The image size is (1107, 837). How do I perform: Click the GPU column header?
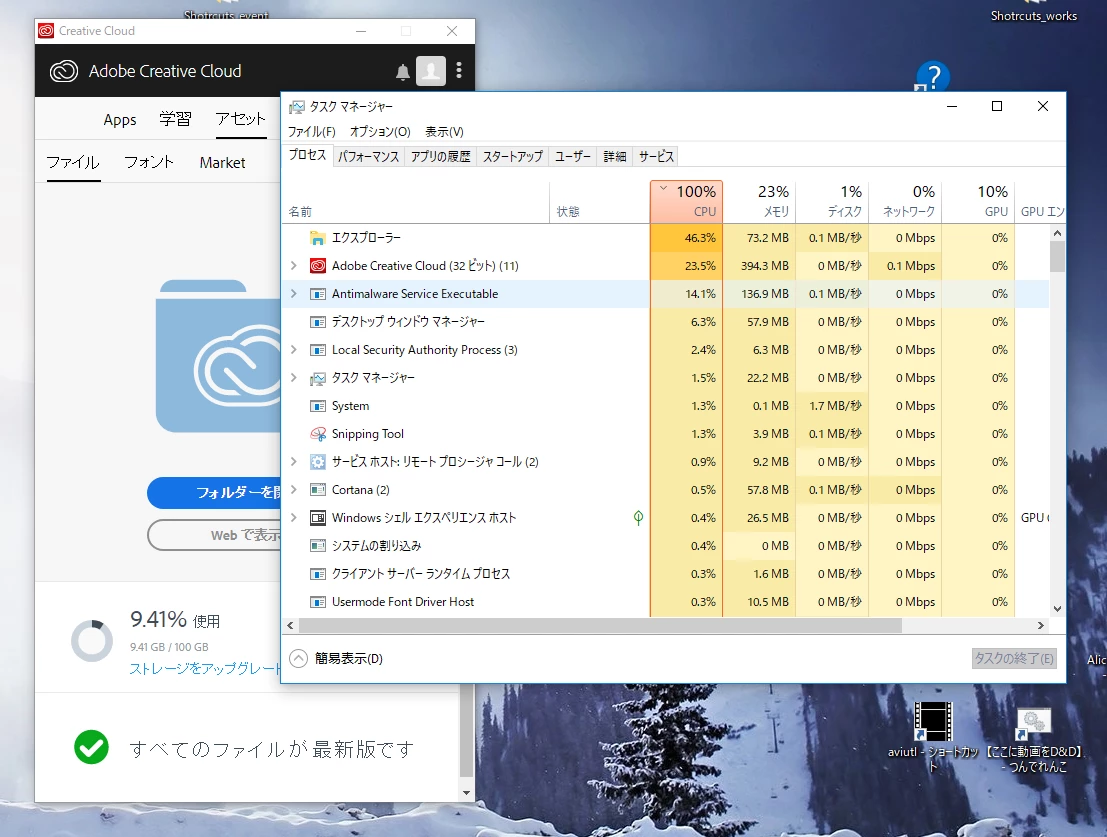tap(979, 201)
